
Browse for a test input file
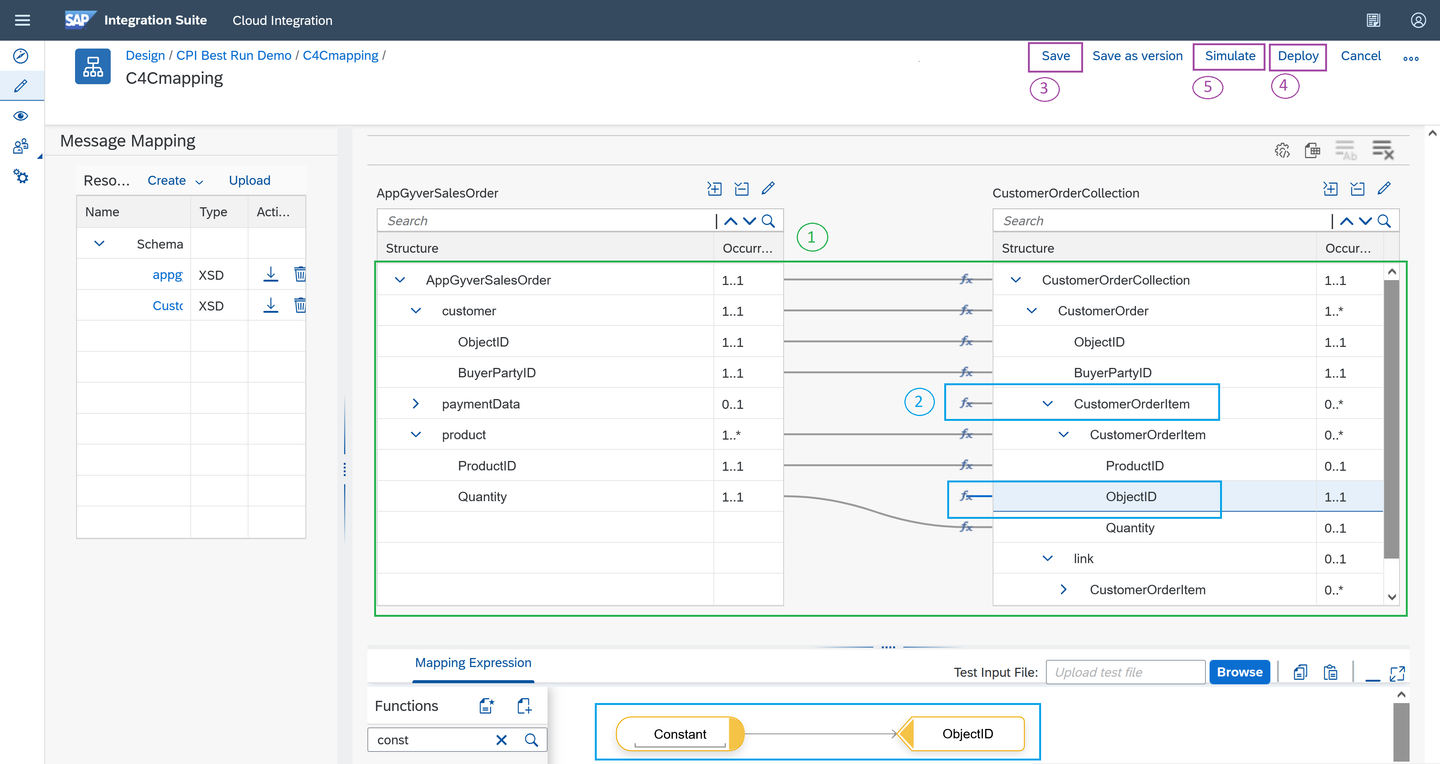(x=1240, y=672)
